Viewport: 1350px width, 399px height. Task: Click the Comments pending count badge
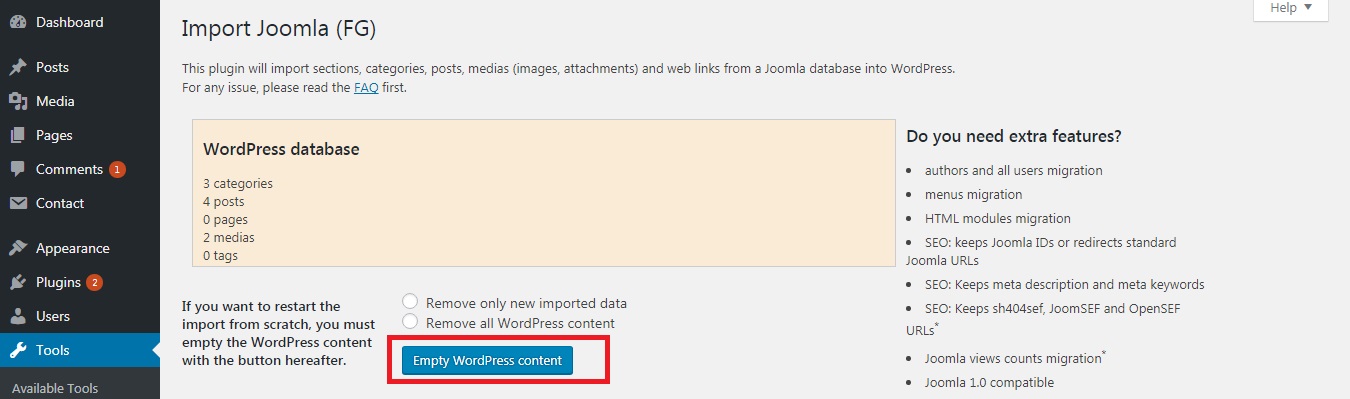click(x=117, y=169)
